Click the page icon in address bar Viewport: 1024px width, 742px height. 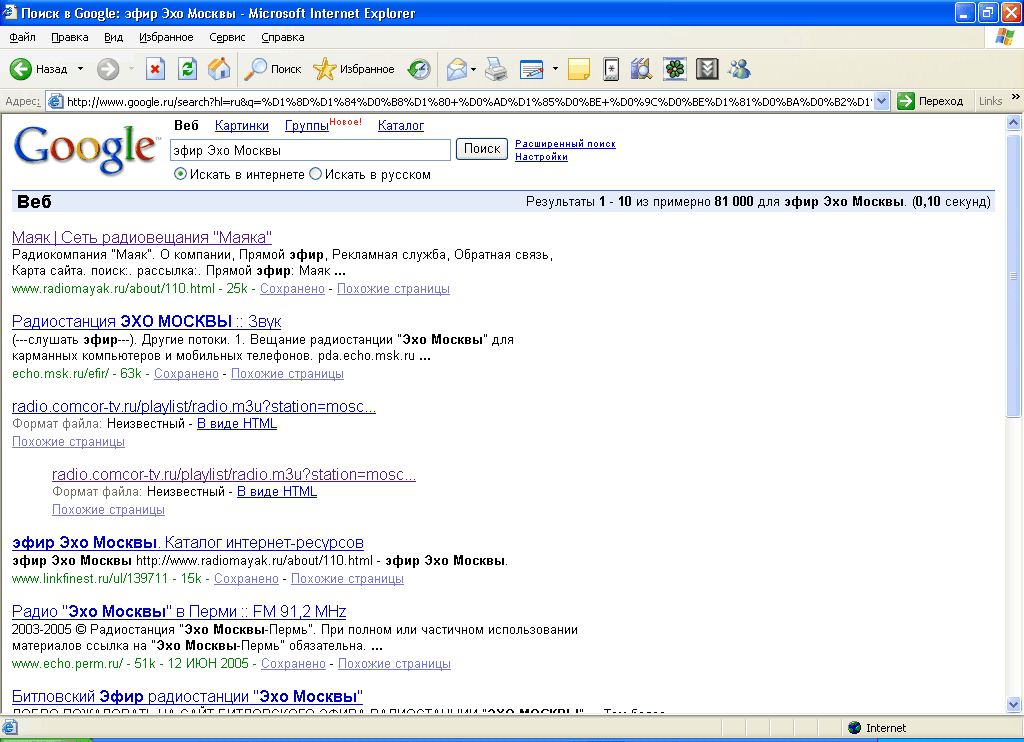pos(56,101)
